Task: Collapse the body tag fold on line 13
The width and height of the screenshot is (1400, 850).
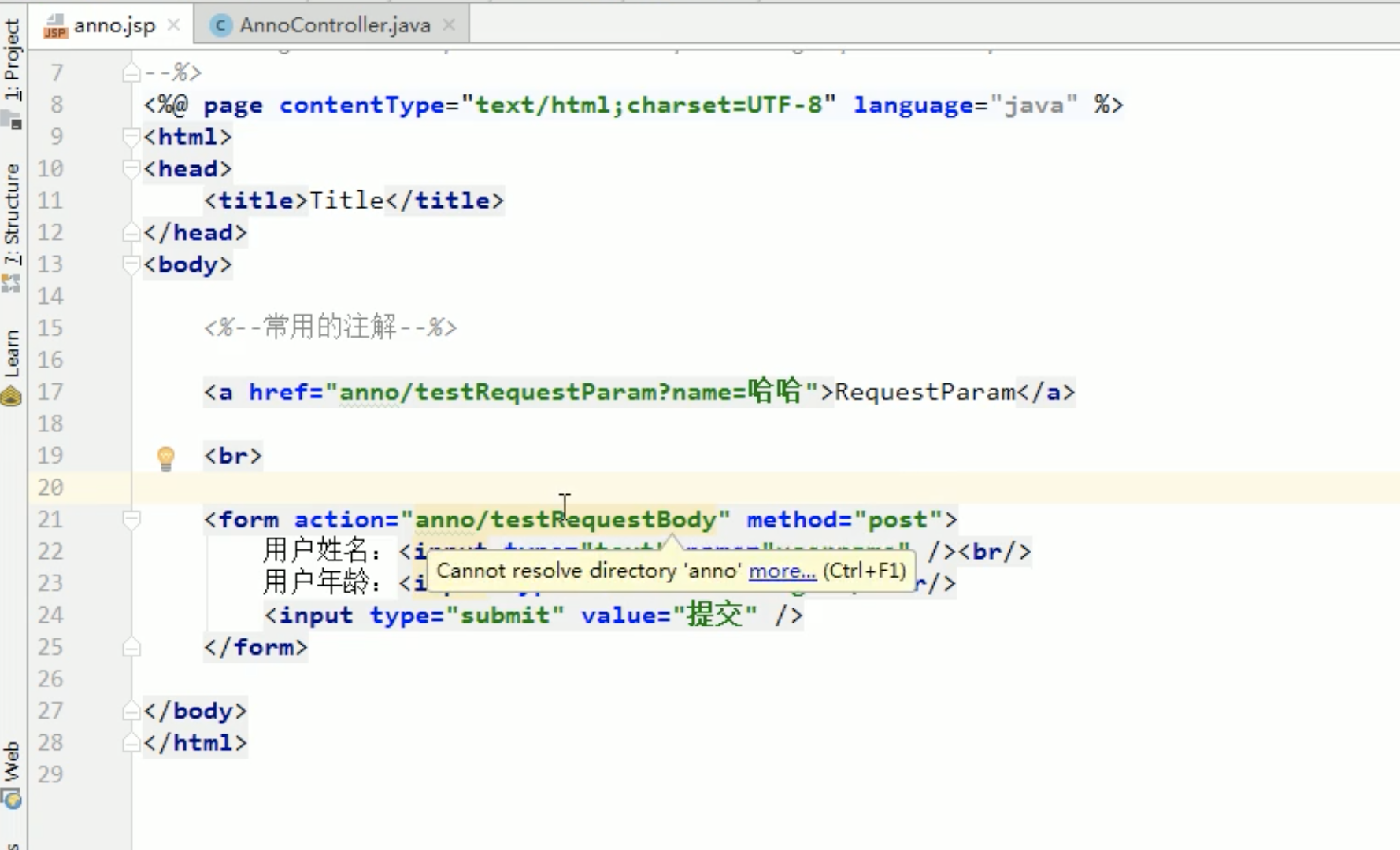Action: [x=131, y=264]
